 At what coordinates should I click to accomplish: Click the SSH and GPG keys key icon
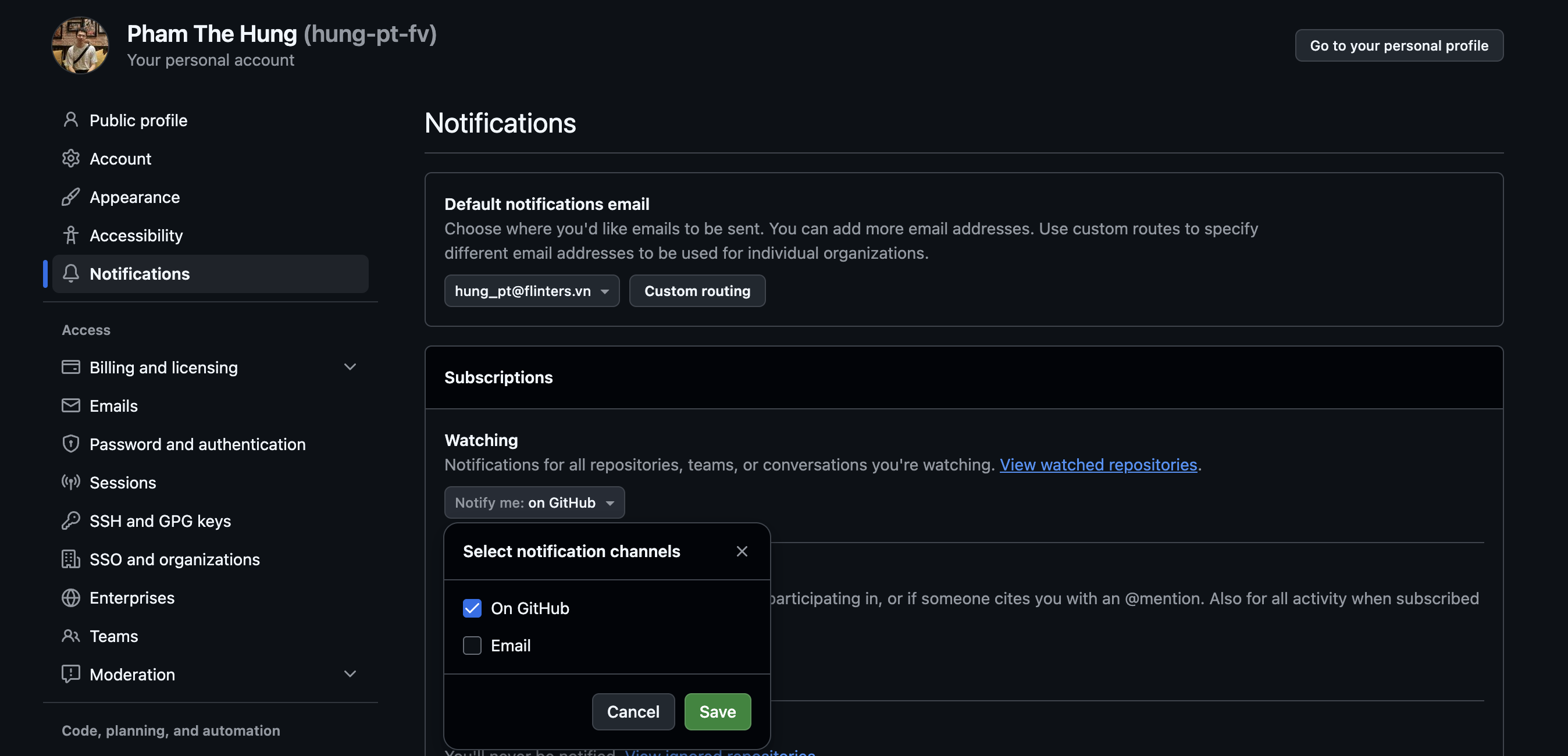[x=70, y=520]
